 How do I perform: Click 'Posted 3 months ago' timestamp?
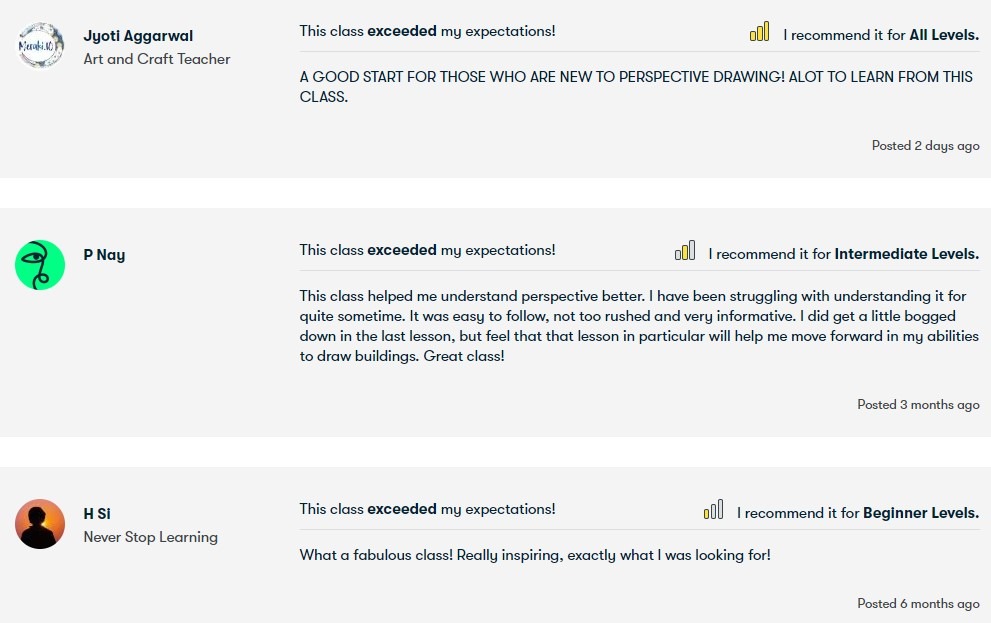(918, 405)
